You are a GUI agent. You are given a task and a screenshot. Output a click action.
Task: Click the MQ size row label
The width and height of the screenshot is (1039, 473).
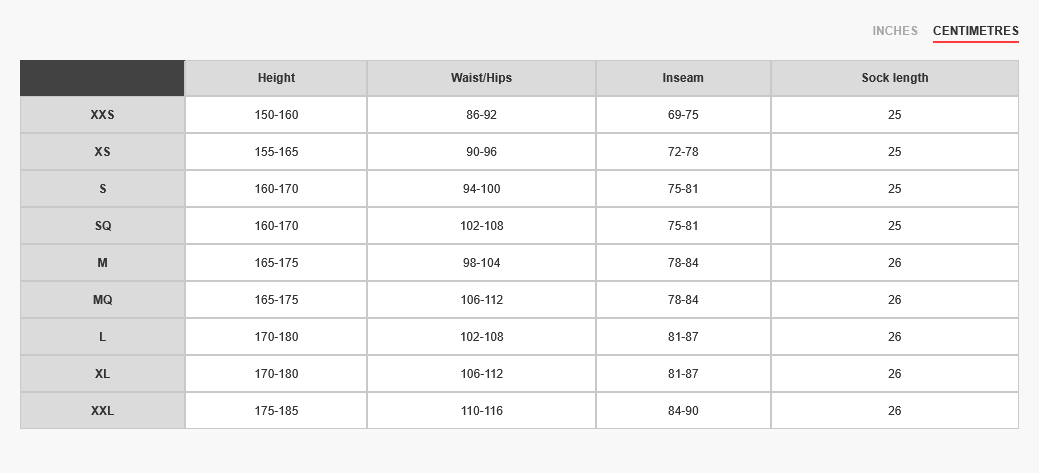click(102, 300)
